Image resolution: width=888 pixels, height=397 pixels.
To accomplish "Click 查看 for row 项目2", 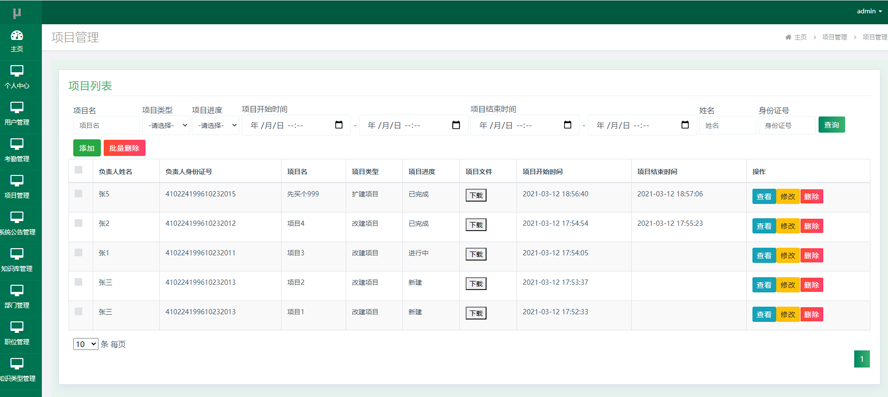I will coord(764,285).
